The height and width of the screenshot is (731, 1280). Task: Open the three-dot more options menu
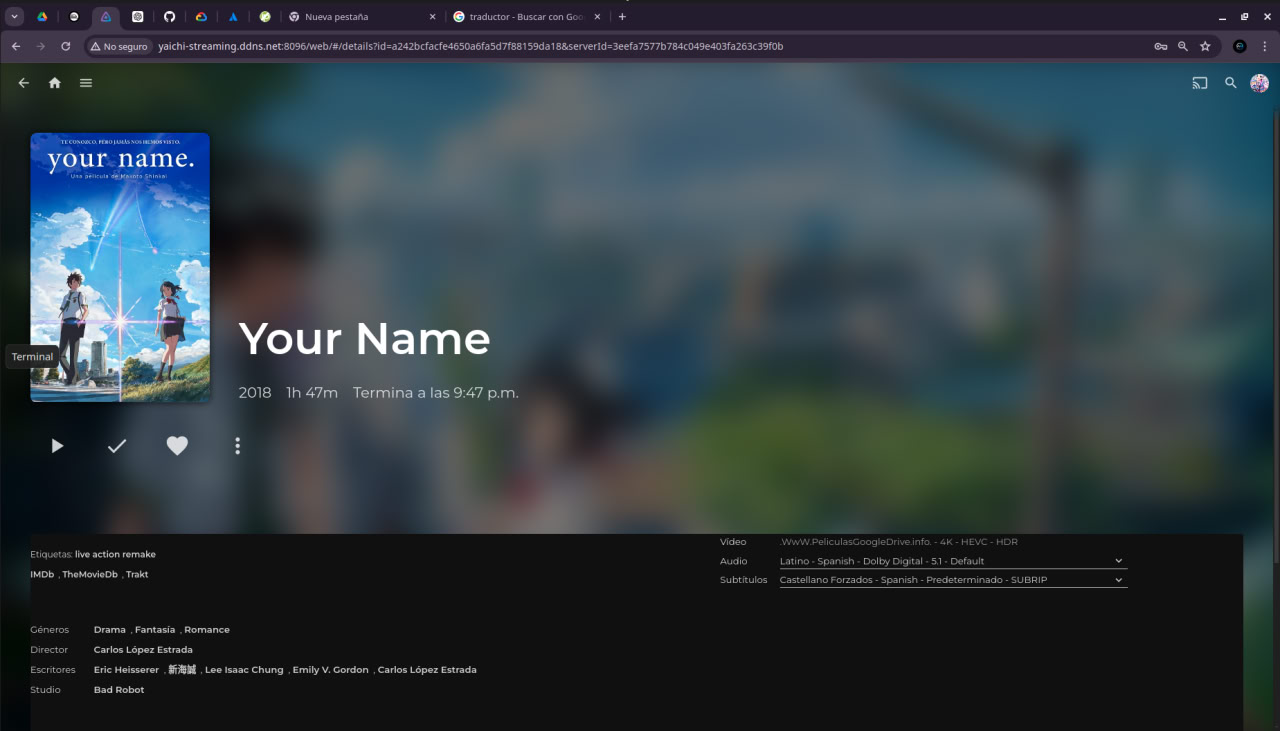tap(237, 446)
